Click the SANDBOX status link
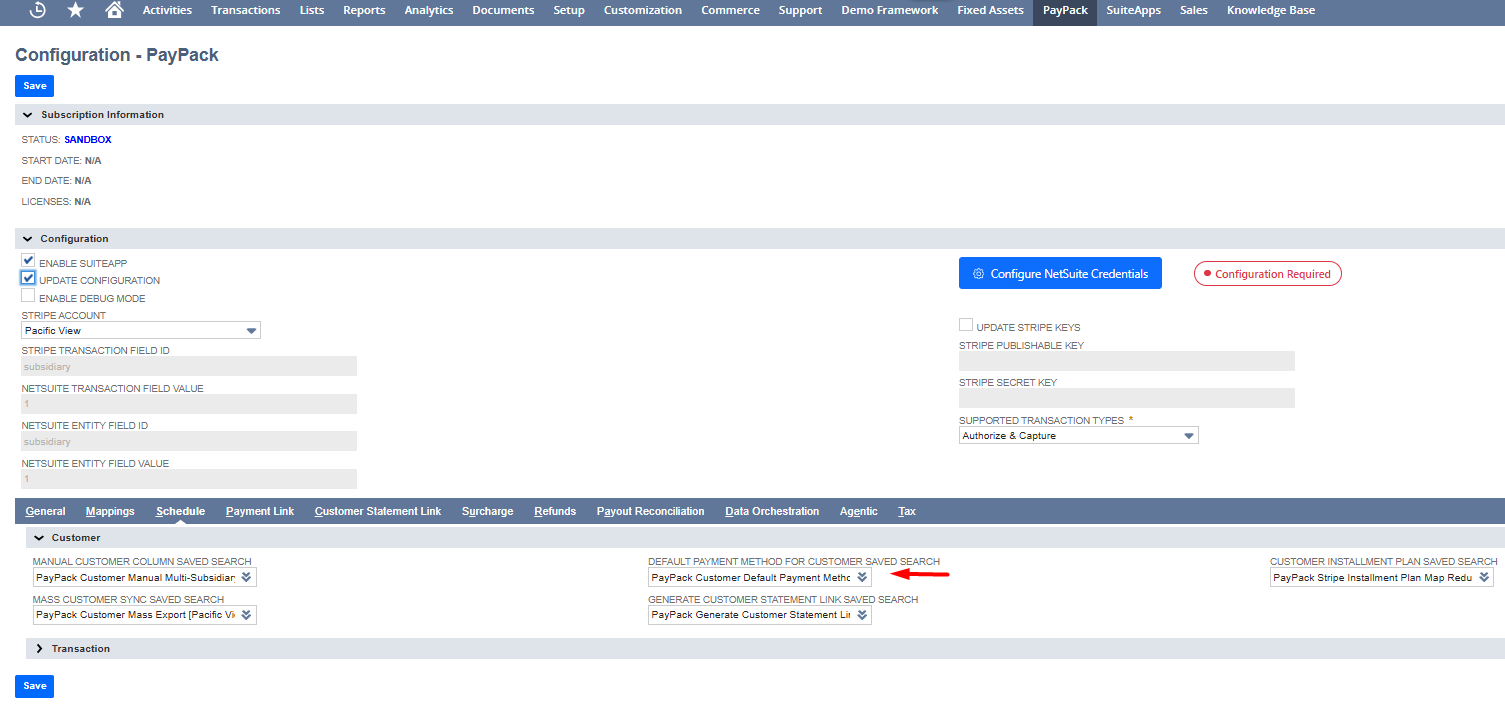Image resolution: width=1505 pixels, height=709 pixels. coord(88,140)
